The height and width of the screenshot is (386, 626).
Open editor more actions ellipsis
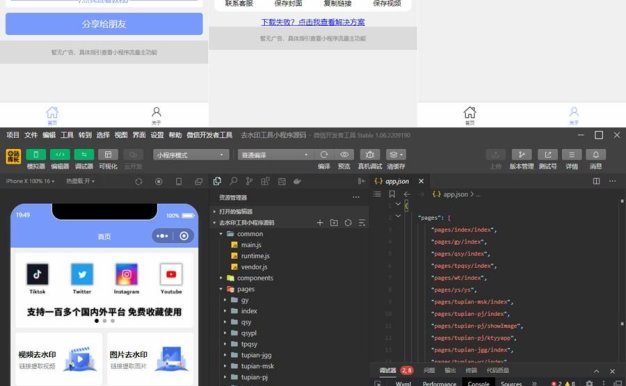[612, 181]
